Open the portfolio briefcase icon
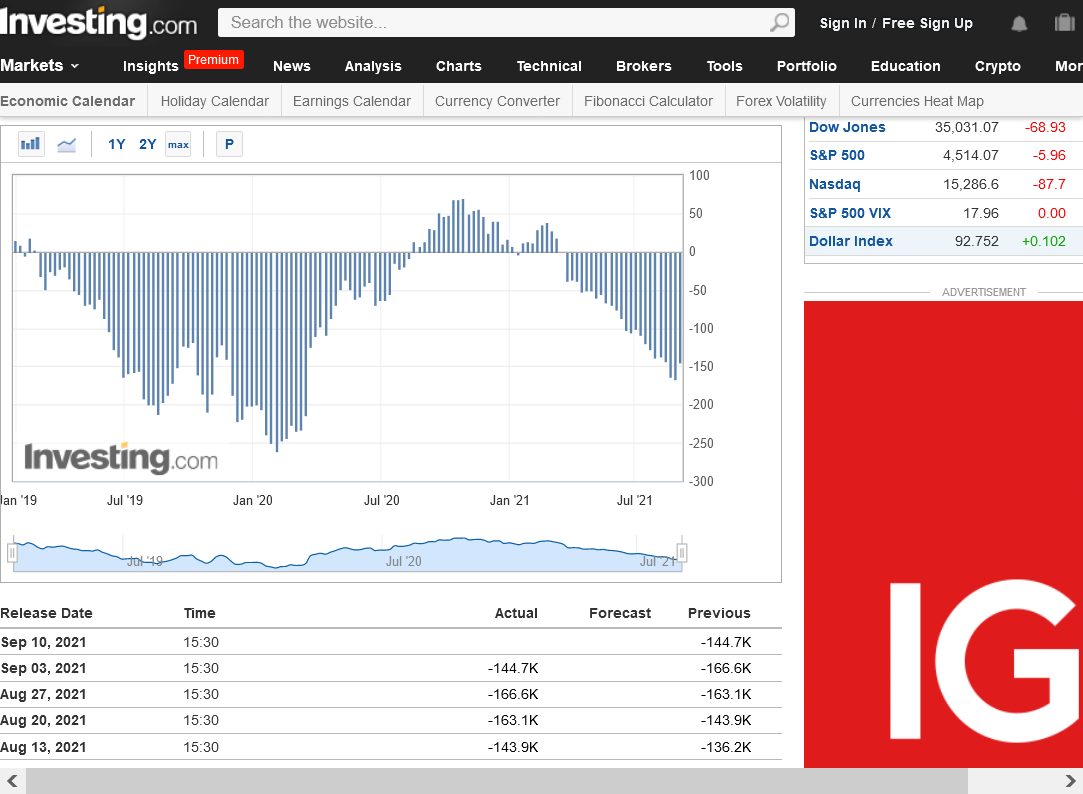This screenshot has height=794, width=1083. point(1064,23)
